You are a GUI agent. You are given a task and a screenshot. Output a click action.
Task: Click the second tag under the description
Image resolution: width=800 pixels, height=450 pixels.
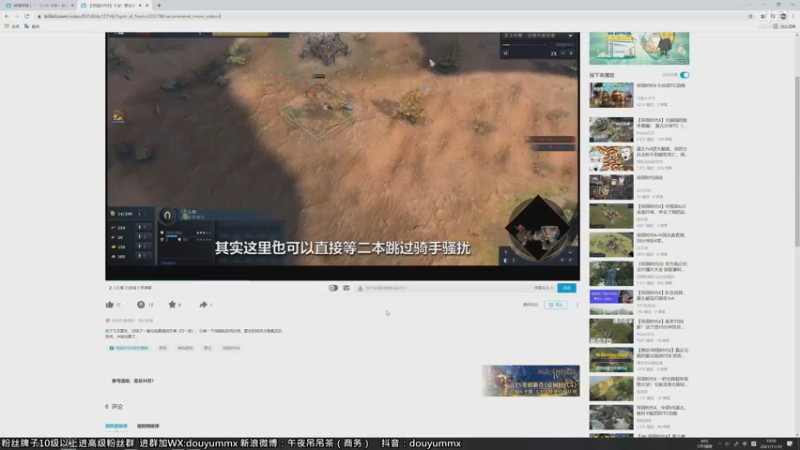tap(162, 348)
